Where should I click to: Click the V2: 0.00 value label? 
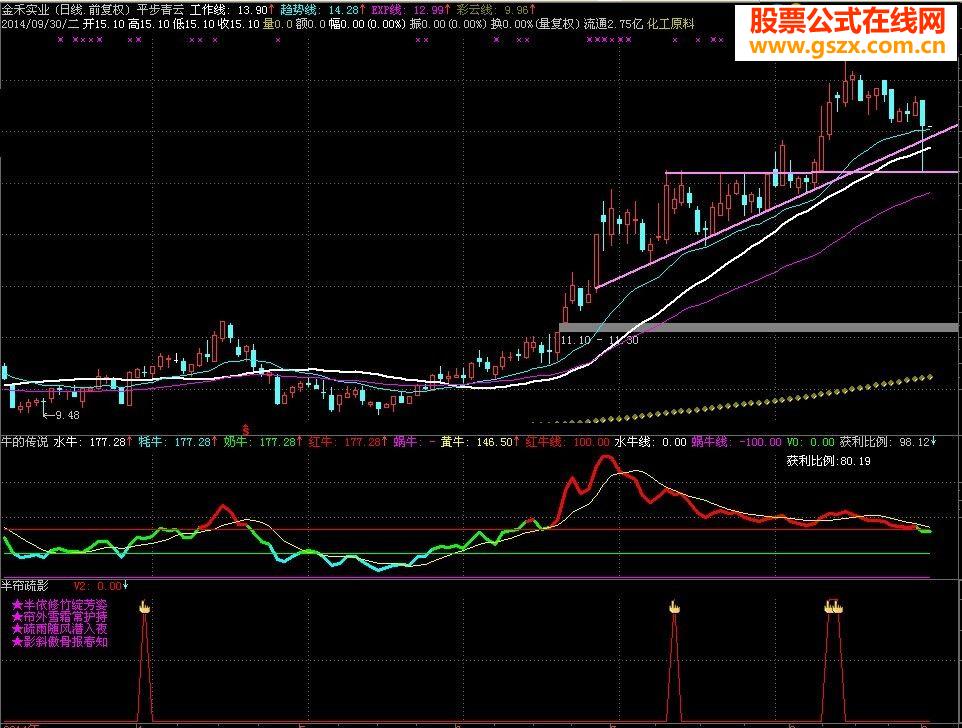(101, 586)
